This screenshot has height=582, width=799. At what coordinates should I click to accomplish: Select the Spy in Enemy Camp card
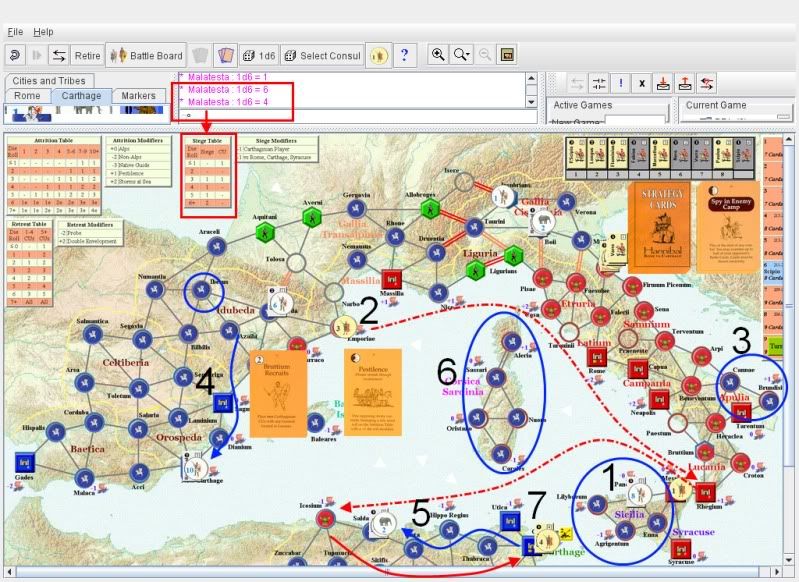coord(729,227)
